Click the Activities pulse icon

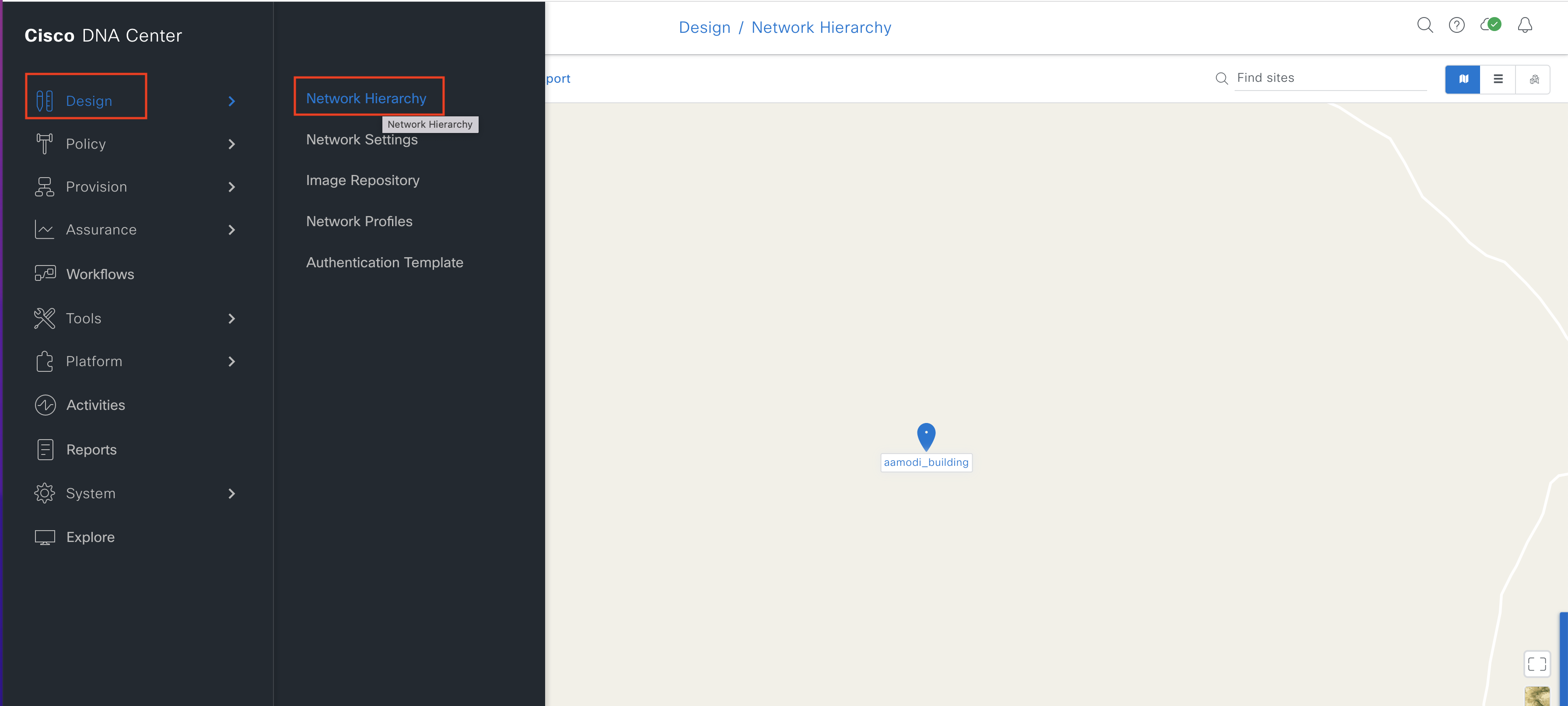tap(45, 405)
